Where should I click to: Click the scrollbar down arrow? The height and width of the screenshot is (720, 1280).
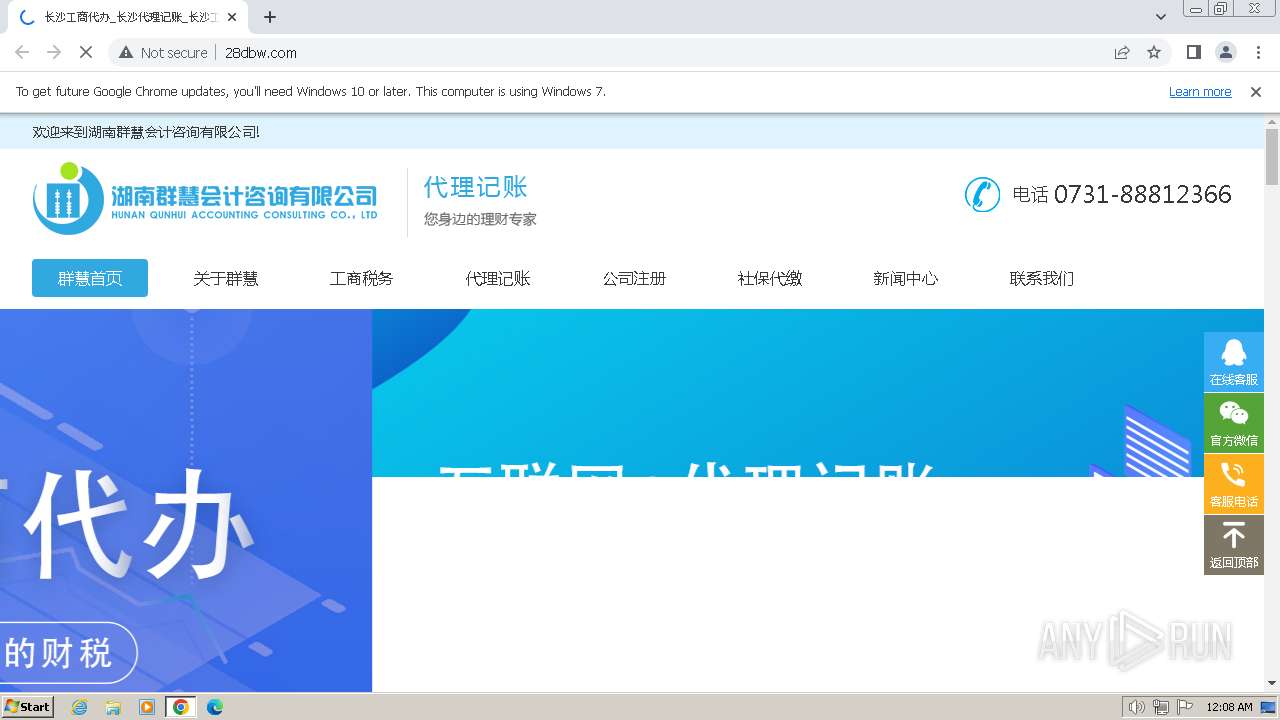pos(1272,684)
